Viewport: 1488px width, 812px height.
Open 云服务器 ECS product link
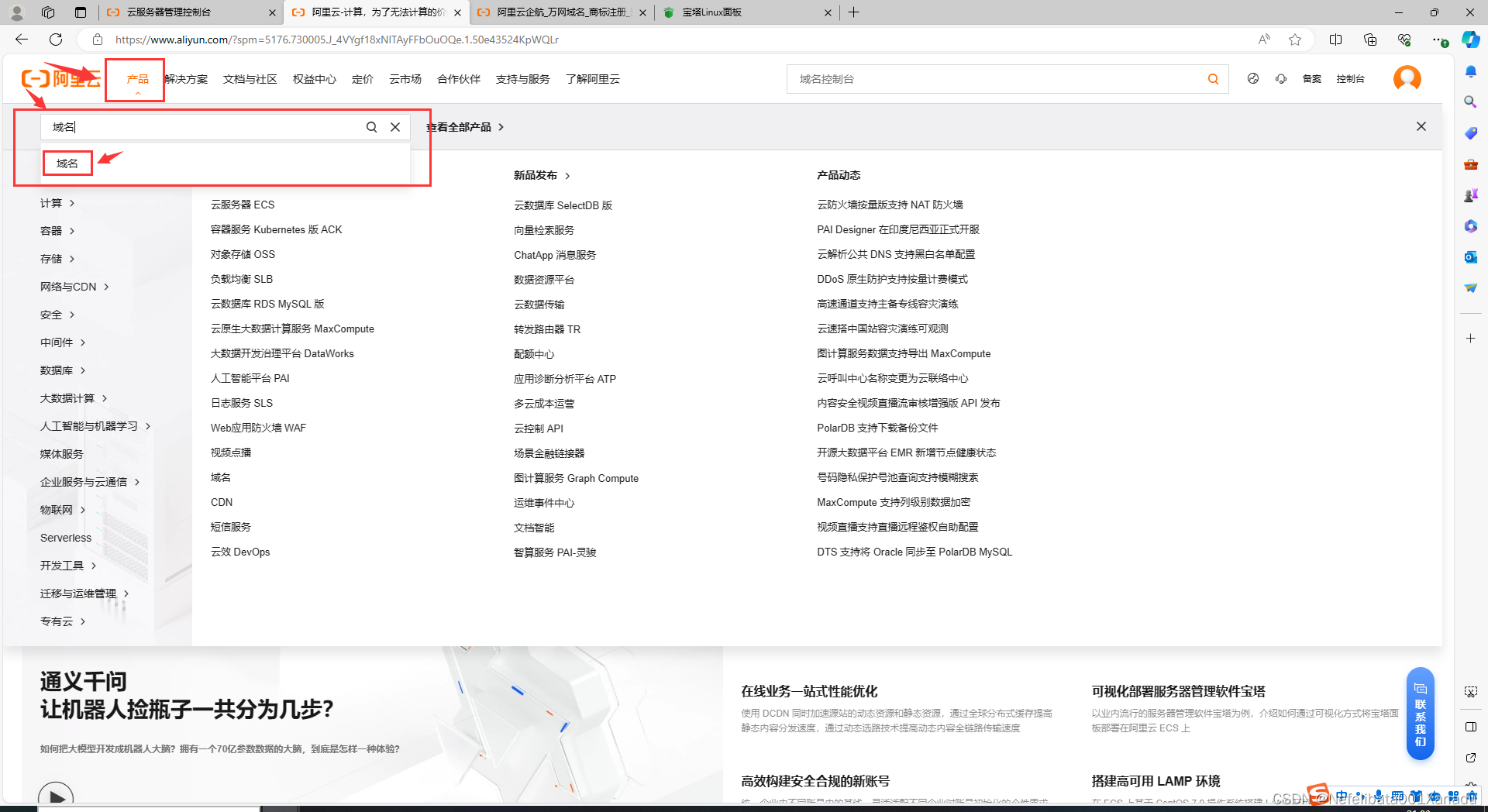tap(243, 205)
